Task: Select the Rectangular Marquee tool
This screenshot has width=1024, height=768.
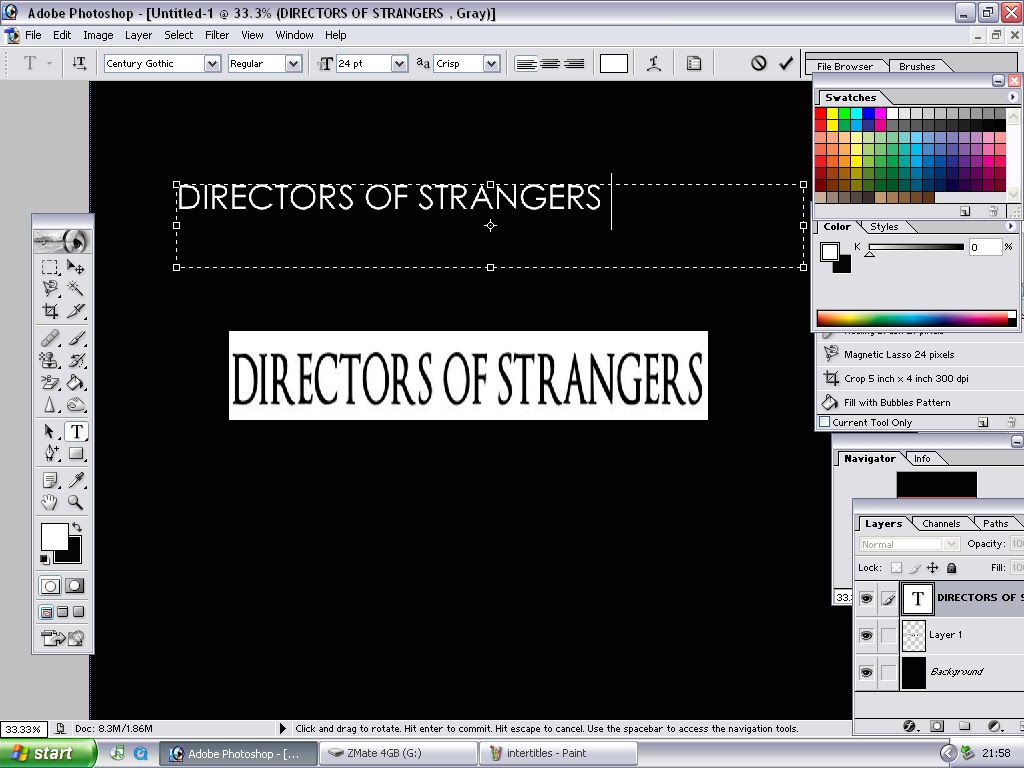Action: (x=50, y=268)
